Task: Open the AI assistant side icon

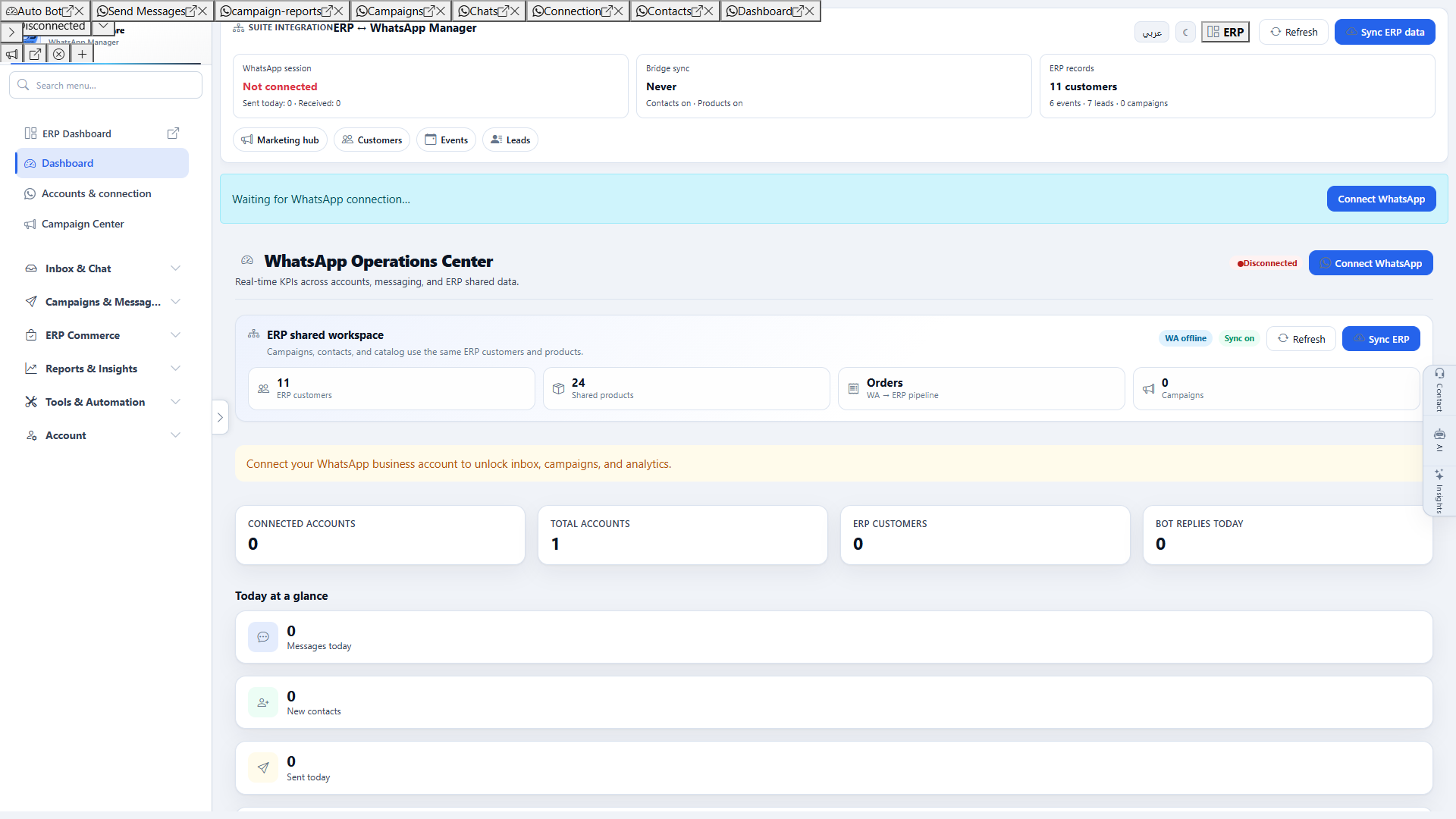Action: coord(1439,435)
